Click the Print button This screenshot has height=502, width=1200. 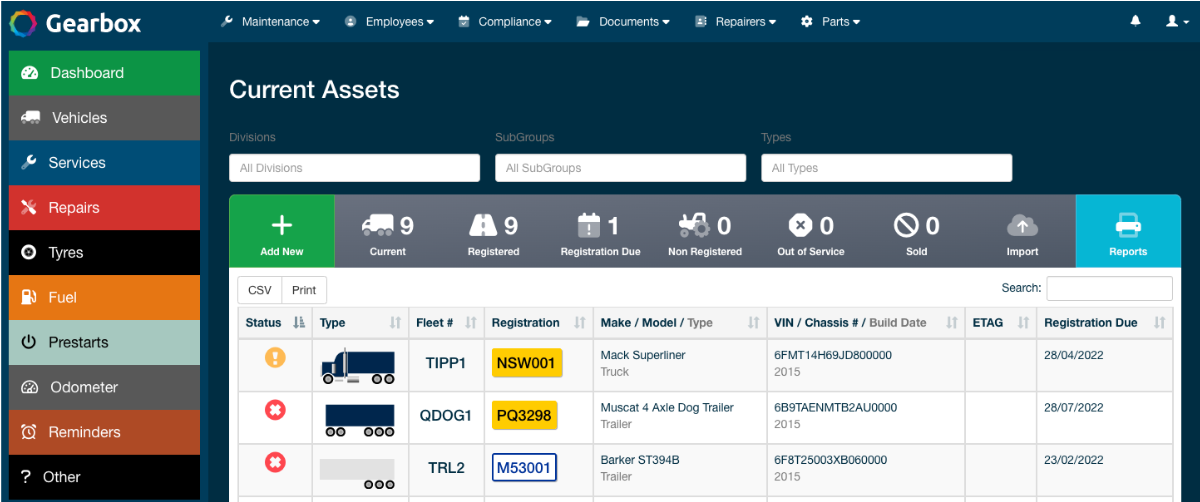(304, 290)
